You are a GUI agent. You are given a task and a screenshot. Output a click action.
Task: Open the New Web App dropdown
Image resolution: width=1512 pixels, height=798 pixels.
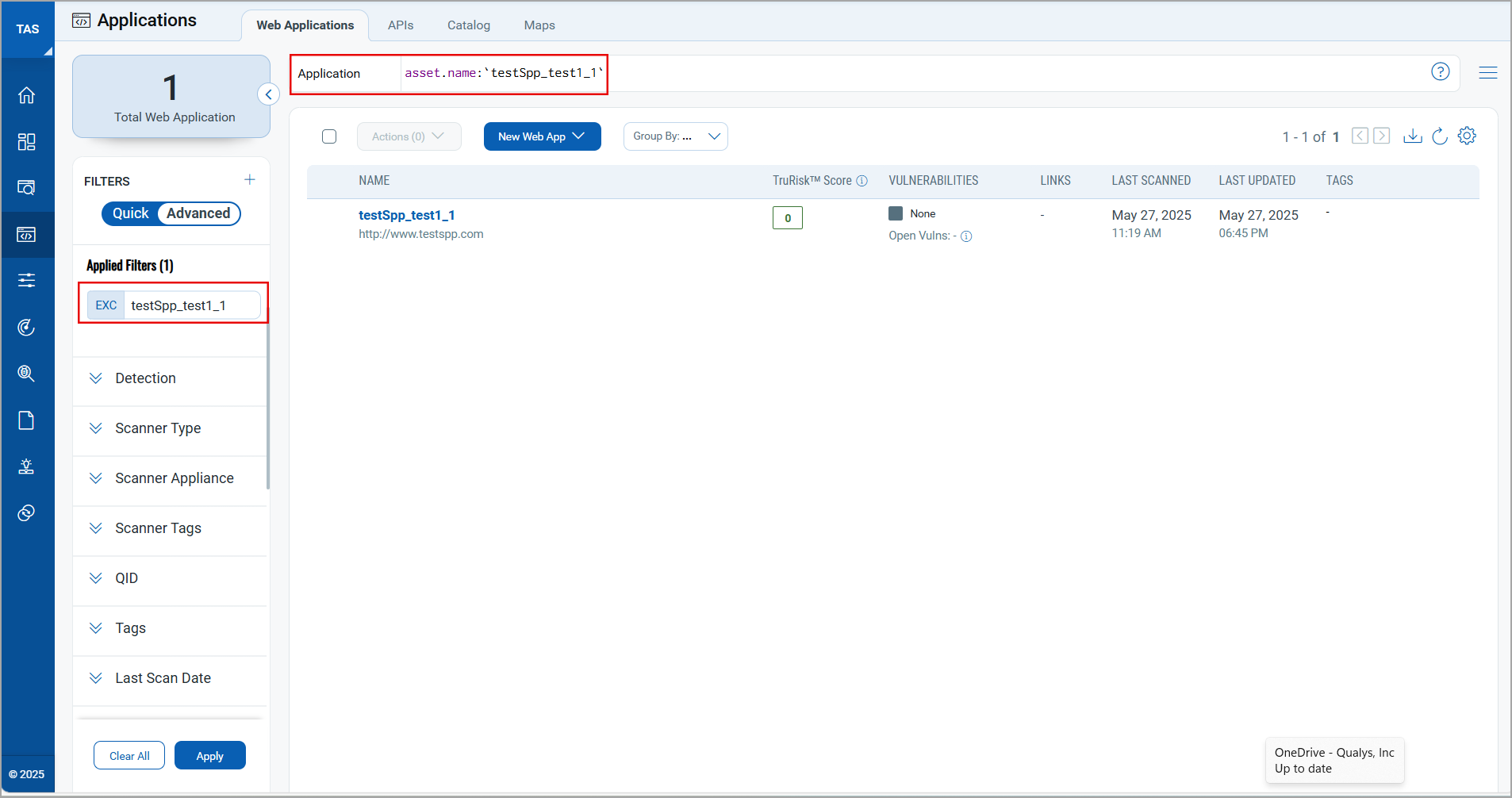(x=542, y=136)
